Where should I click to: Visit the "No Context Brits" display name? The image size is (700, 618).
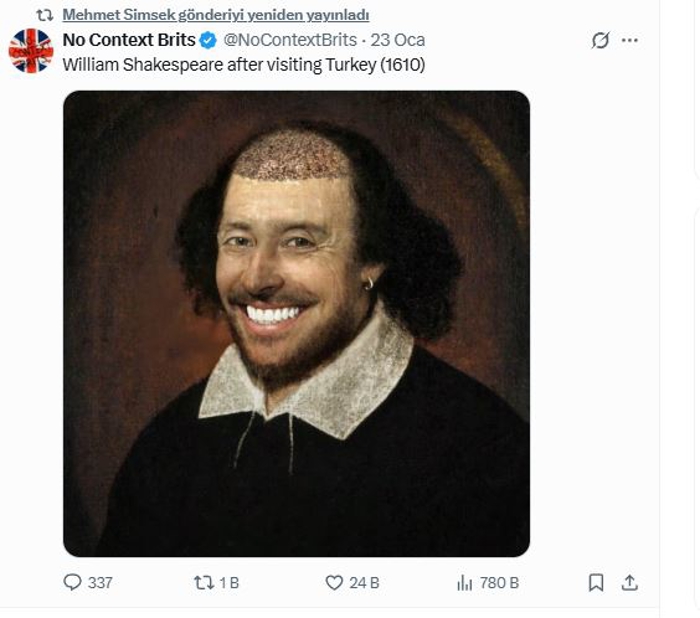129,41
